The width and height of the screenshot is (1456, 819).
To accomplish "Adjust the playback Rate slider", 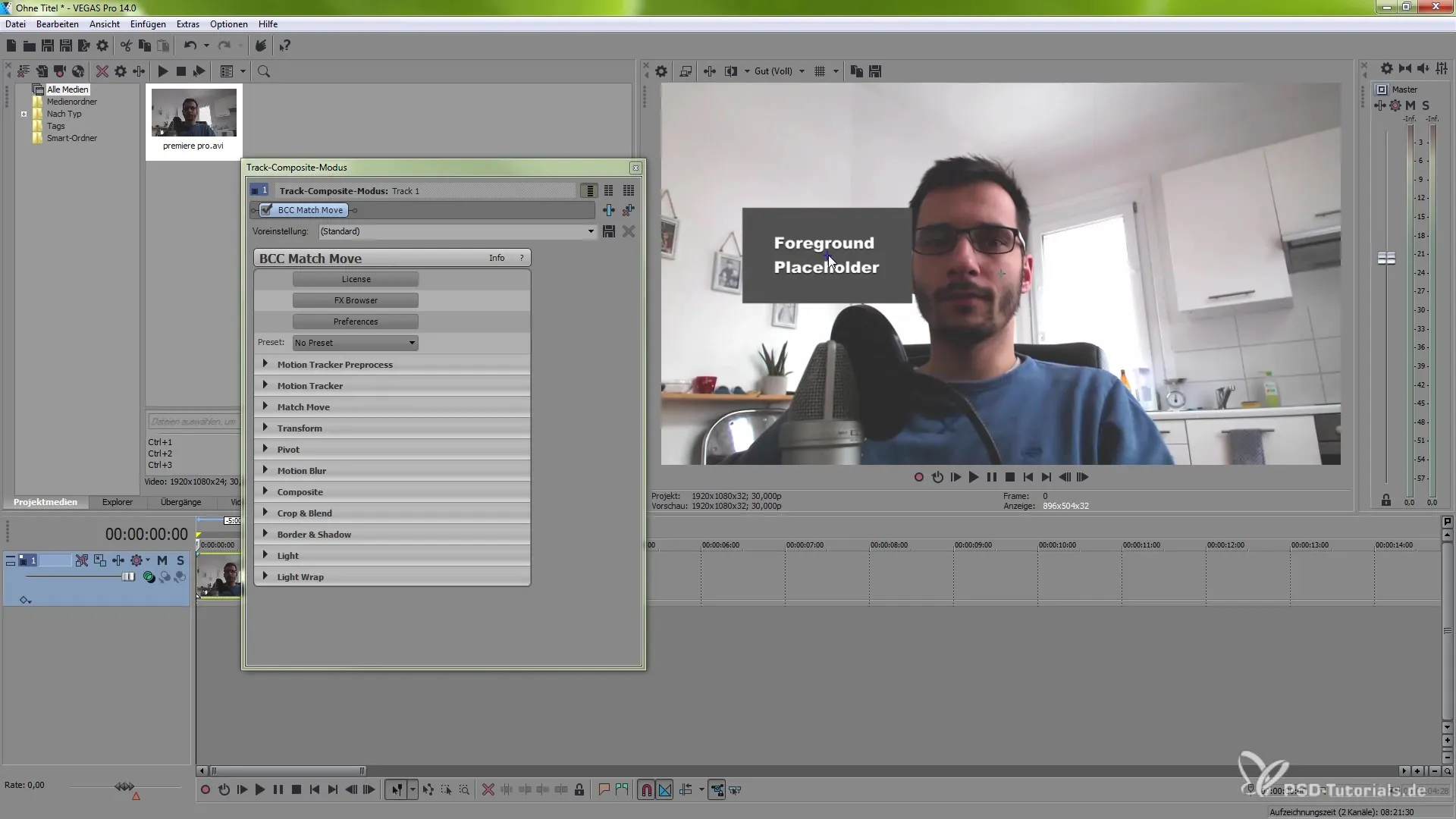I will (x=124, y=786).
